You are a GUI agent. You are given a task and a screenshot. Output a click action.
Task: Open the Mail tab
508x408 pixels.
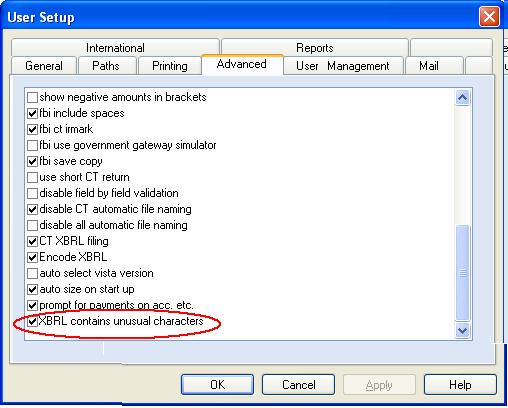429,66
